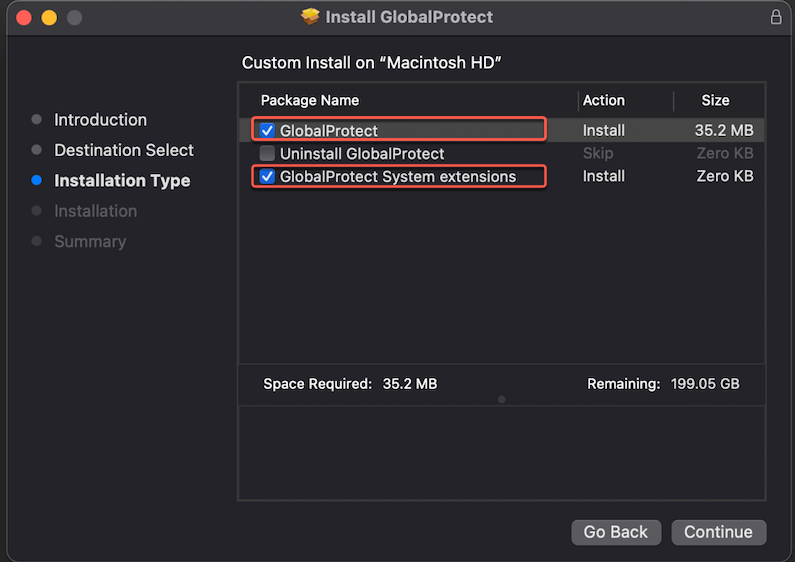Click the package icon beside Install GlobalProtect

pos(310,17)
